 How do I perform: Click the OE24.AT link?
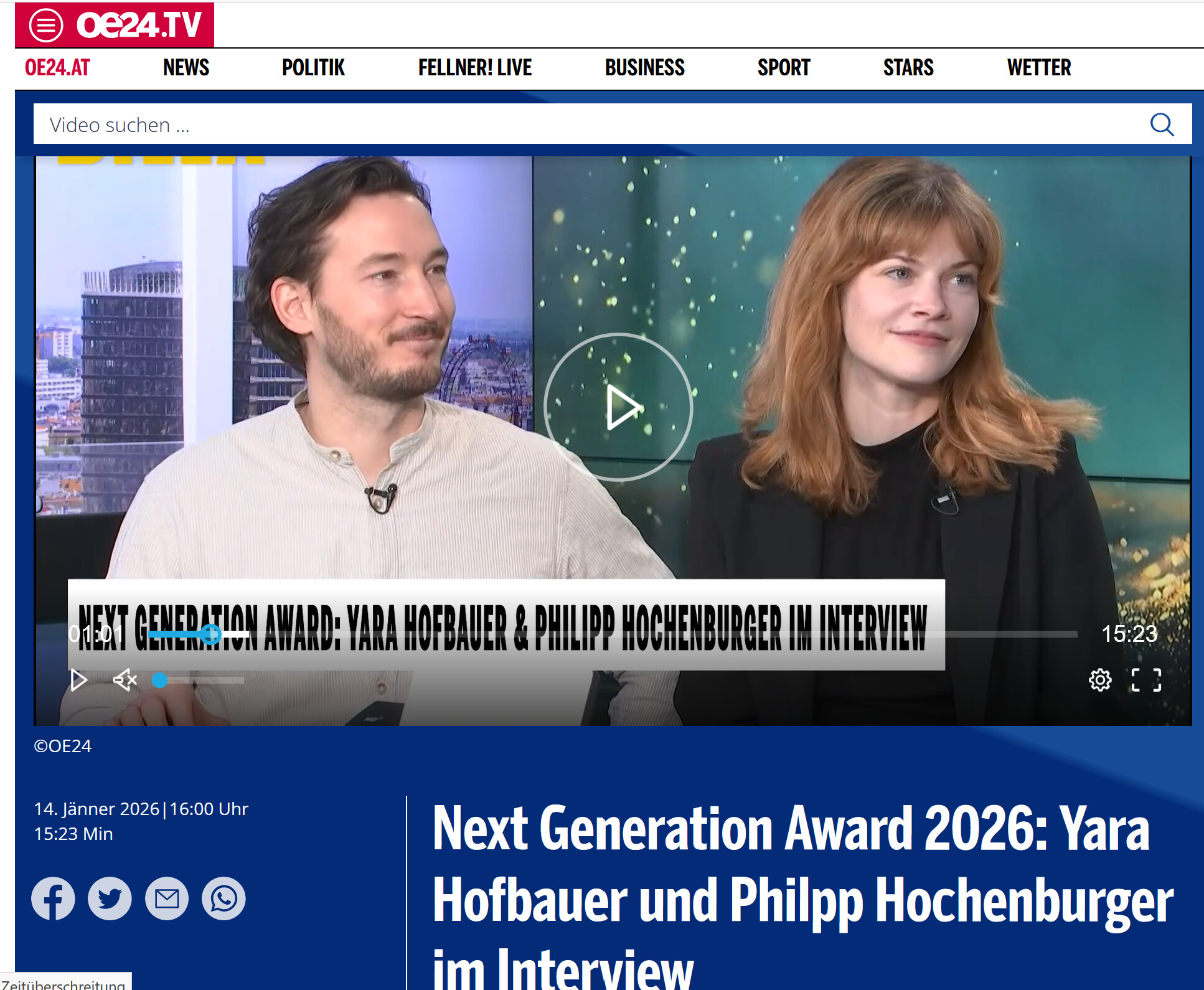pyautogui.click(x=57, y=67)
